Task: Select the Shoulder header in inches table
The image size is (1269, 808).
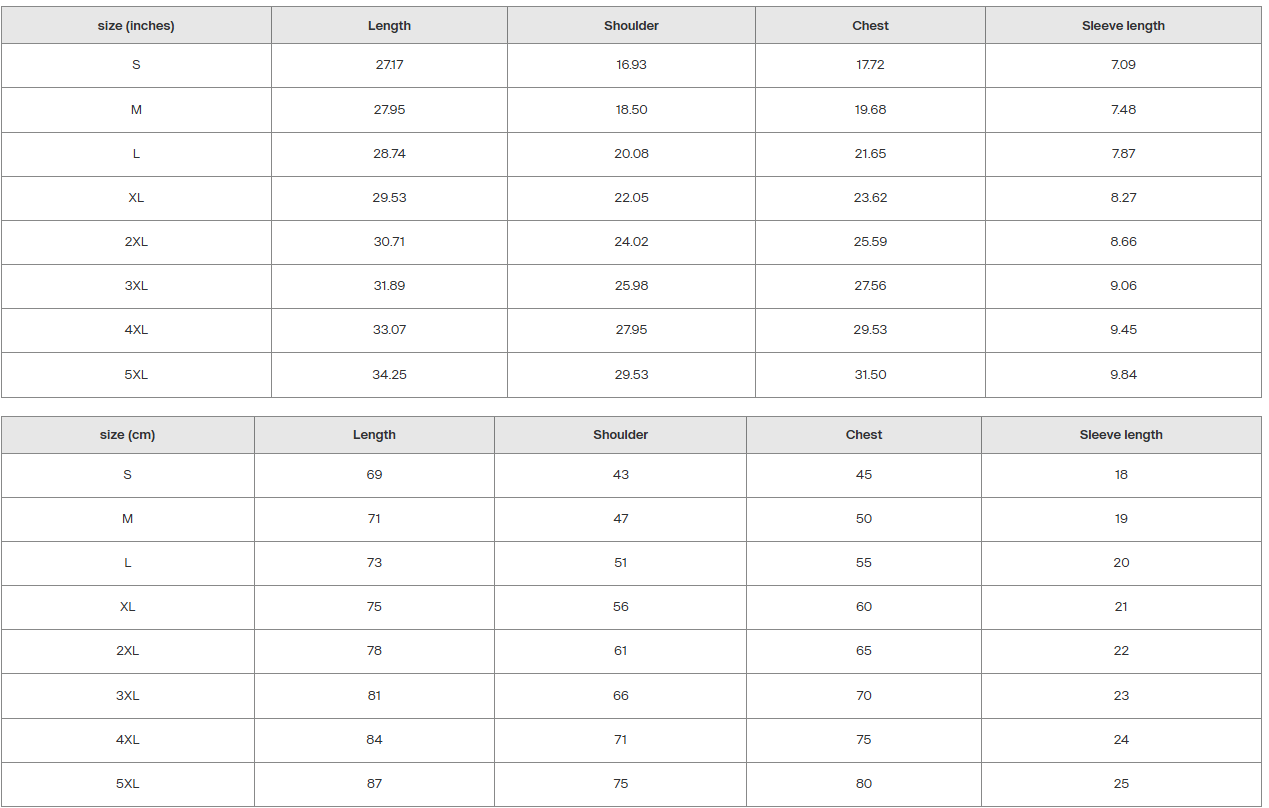Action: [631, 26]
